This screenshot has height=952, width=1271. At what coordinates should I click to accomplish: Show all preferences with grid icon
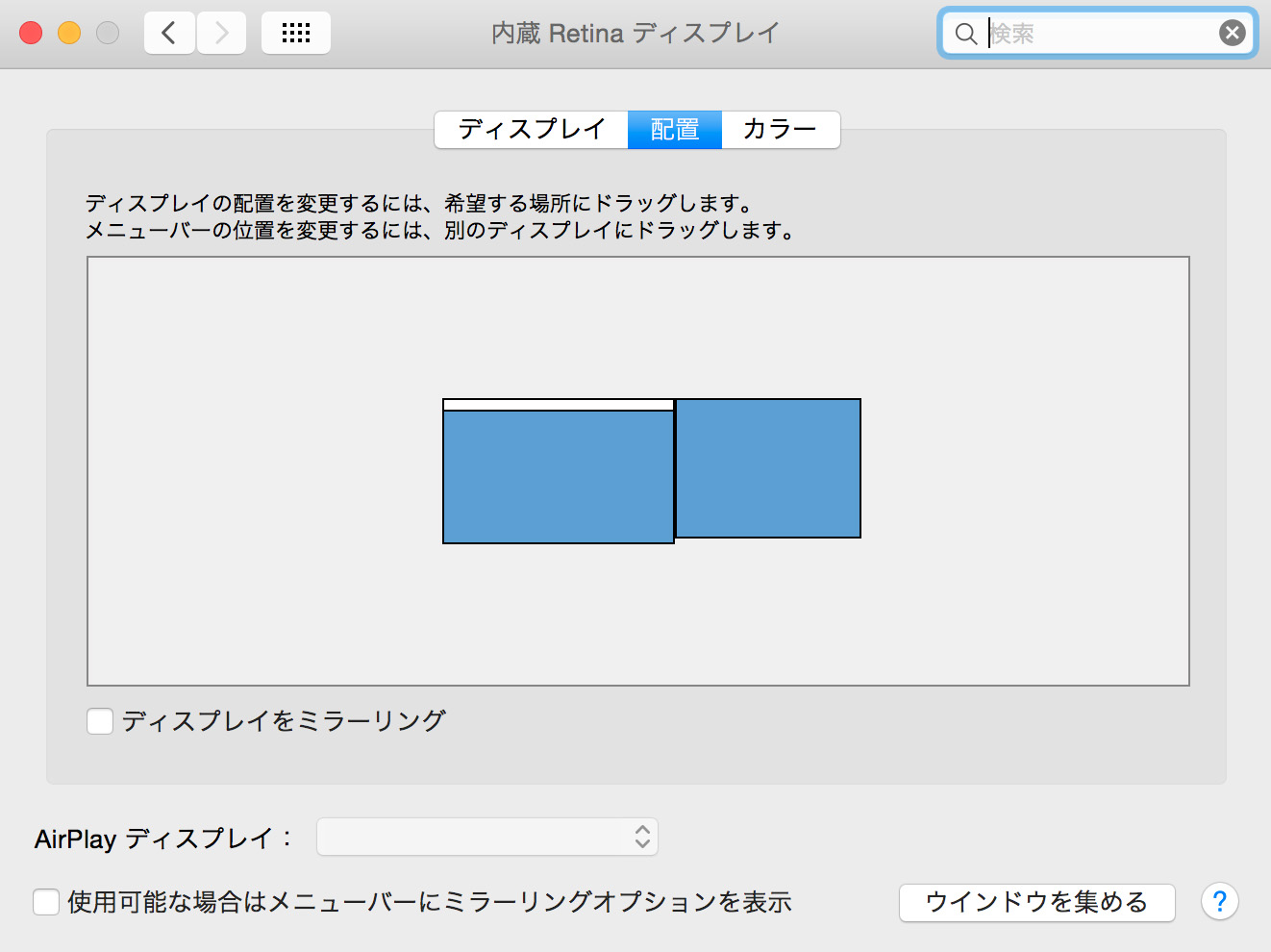point(296,34)
